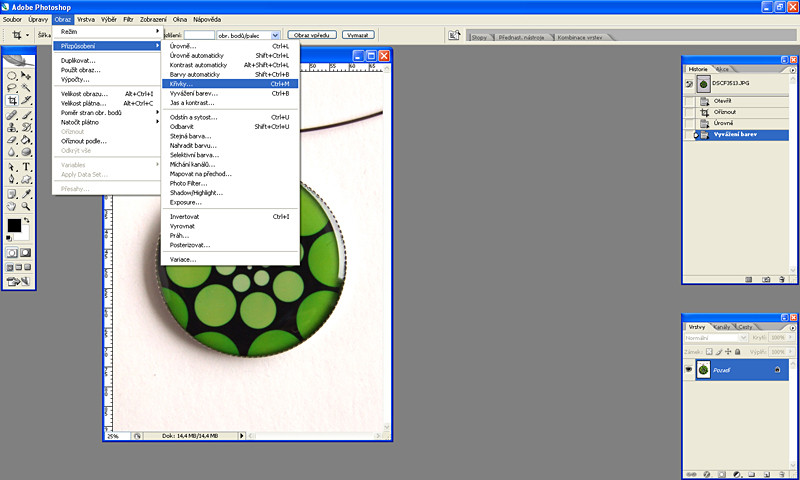Click the create new layer icon
The width and height of the screenshot is (800, 480).
click(765, 474)
